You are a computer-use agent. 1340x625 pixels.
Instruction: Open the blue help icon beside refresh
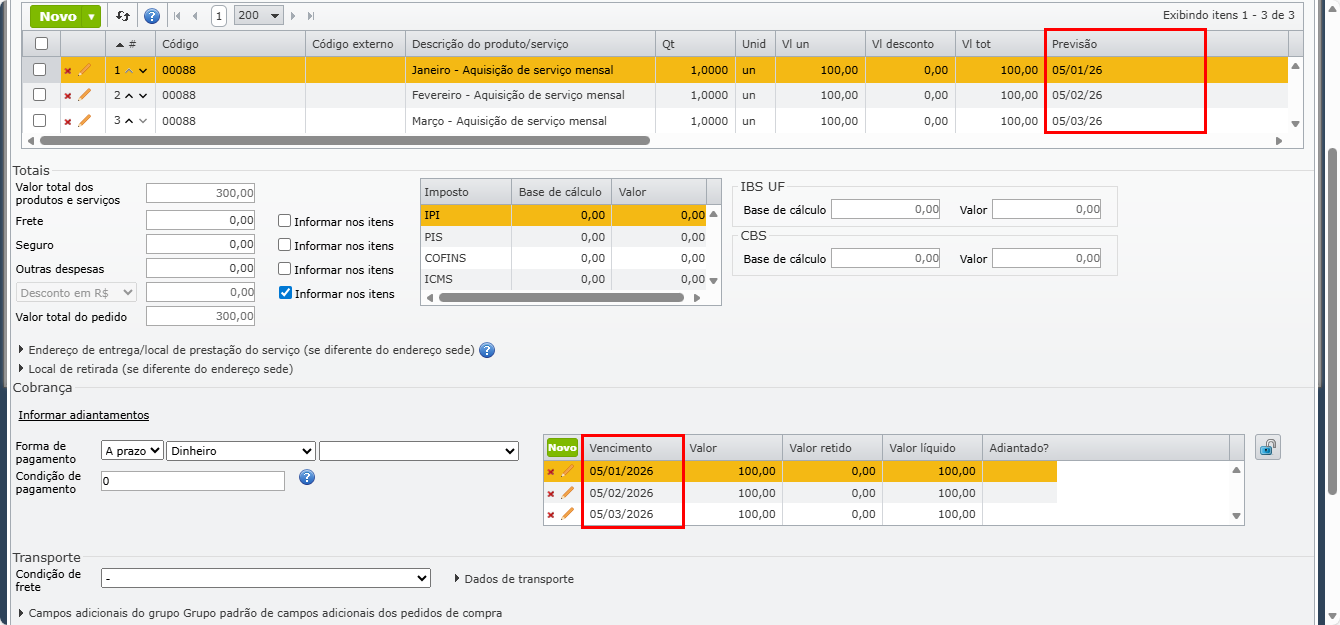tap(152, 16)
